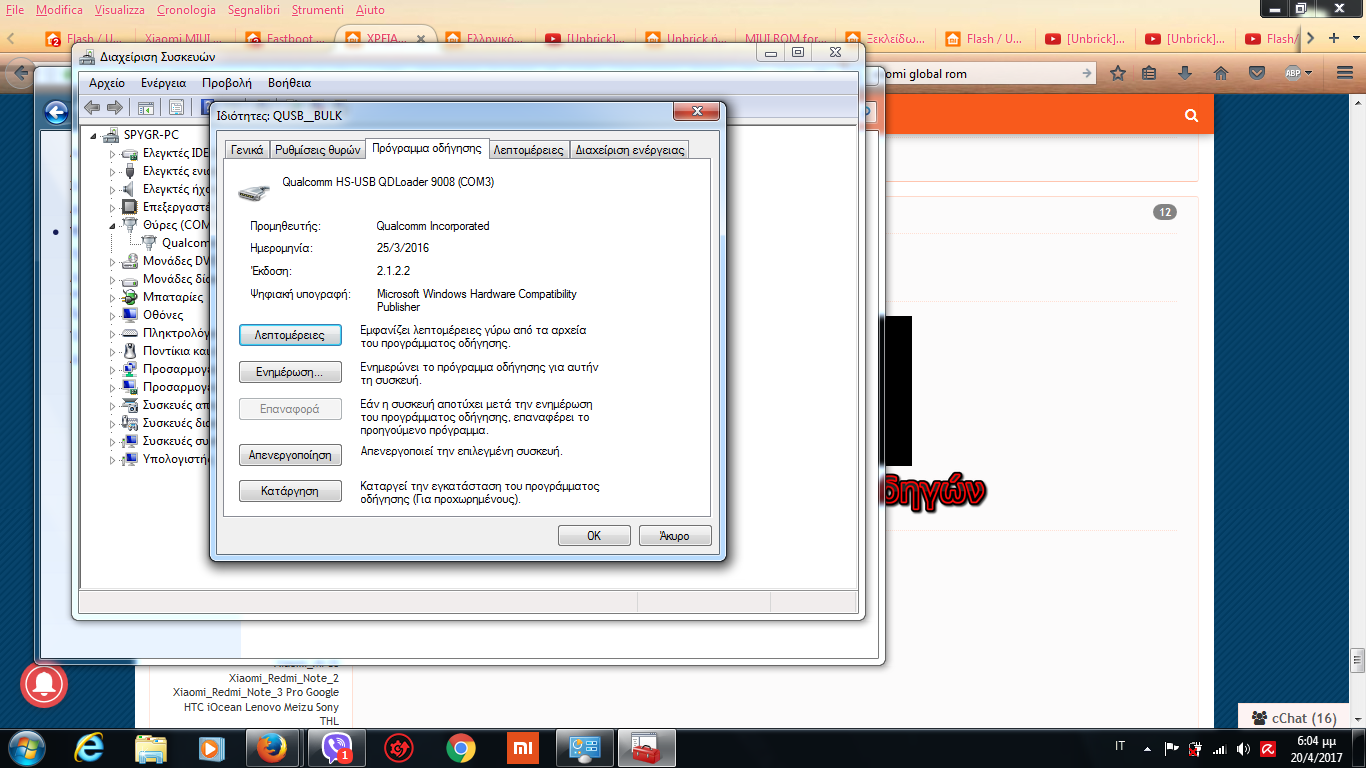Screen dimensions: 1366x768
Task: Open Windows Media Player taskbar icon
Action: (210, 748)
